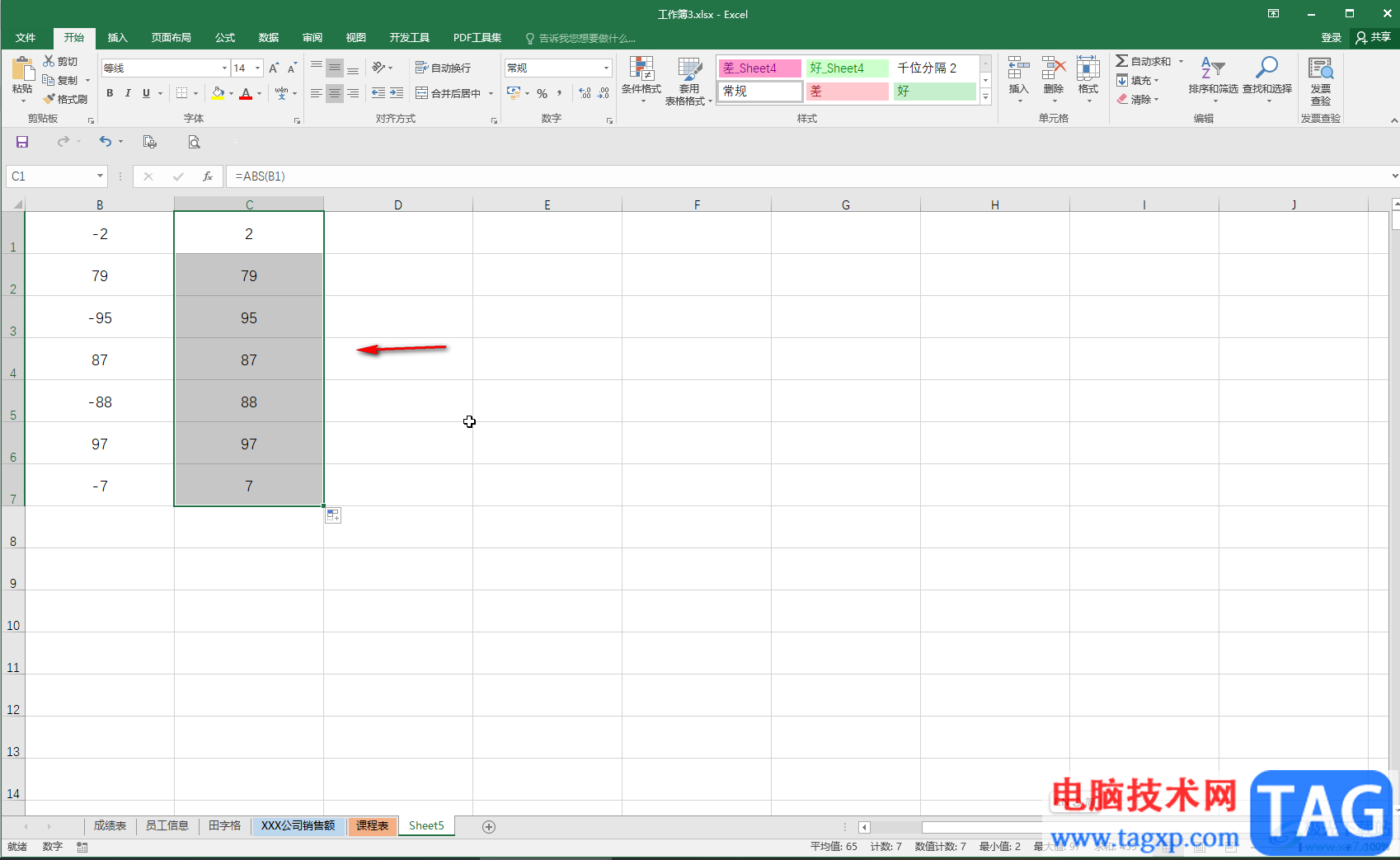This screenshot has height=860, width=1400.
Task: Open the fill color dropdown arrow
Action: pyautogui.click(x=231, y=93)
